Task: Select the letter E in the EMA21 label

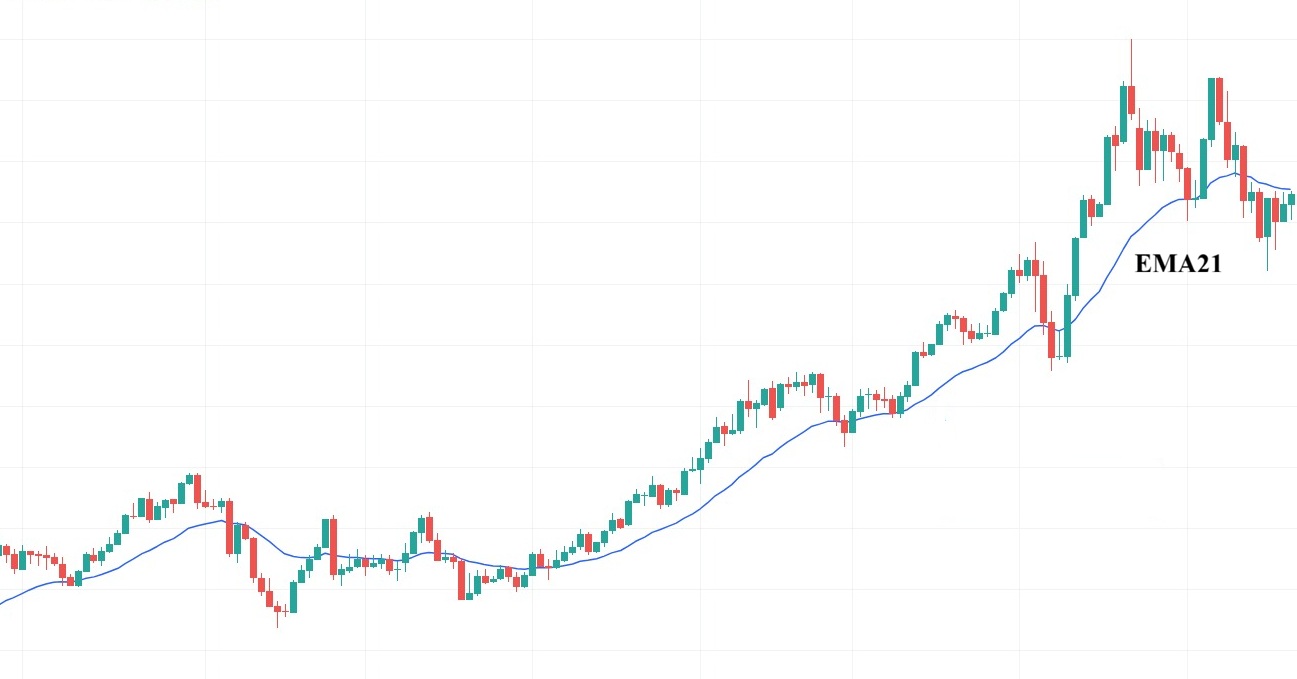Action: pyautogui.click(x=1143, y=265)
